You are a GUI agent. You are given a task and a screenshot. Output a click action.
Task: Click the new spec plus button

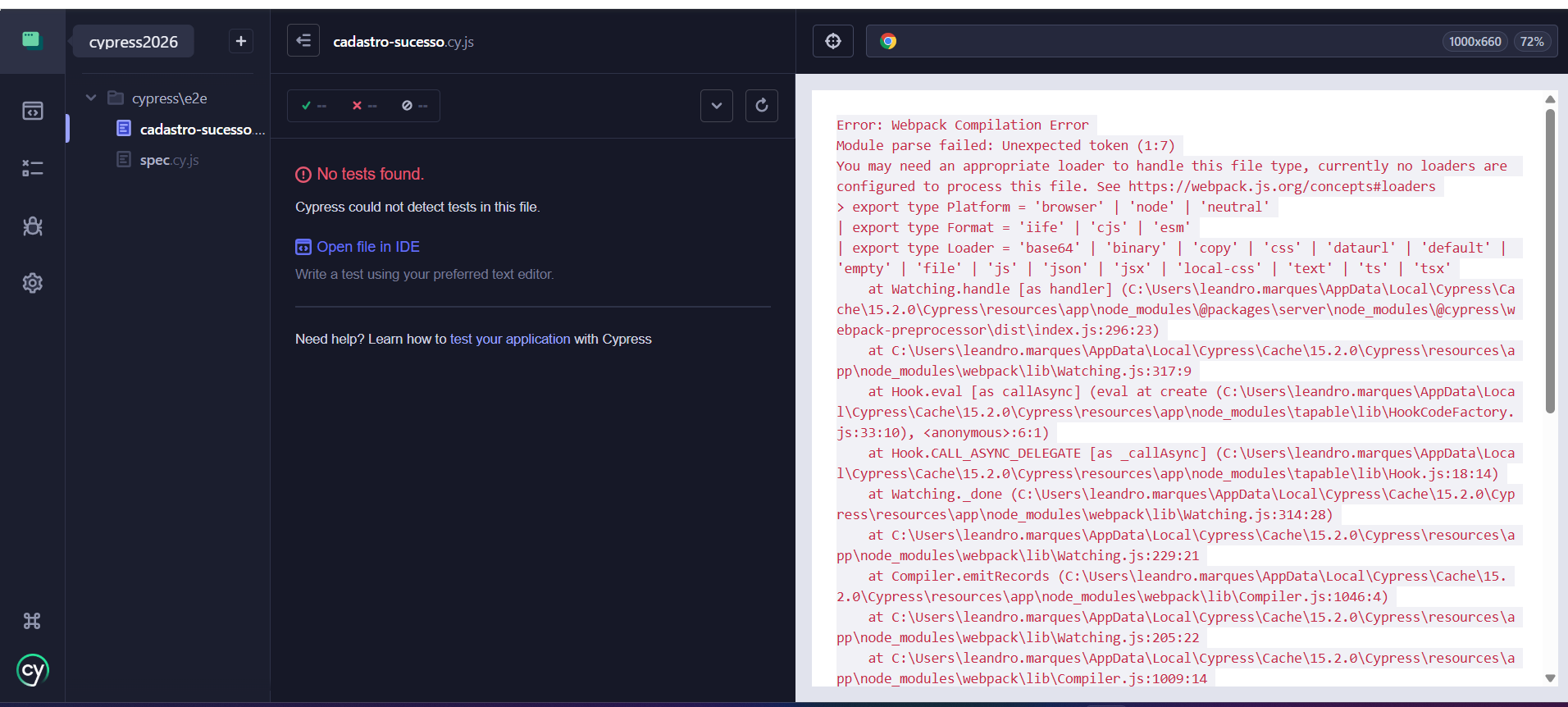tap(240, 41)
